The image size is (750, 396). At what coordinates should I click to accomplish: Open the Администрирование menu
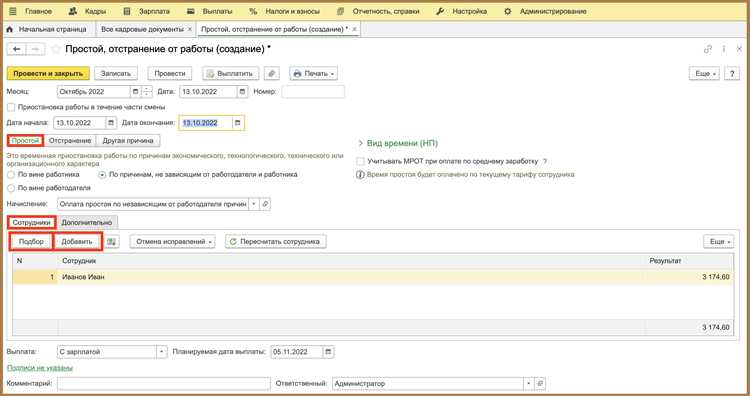coord(545,11)
